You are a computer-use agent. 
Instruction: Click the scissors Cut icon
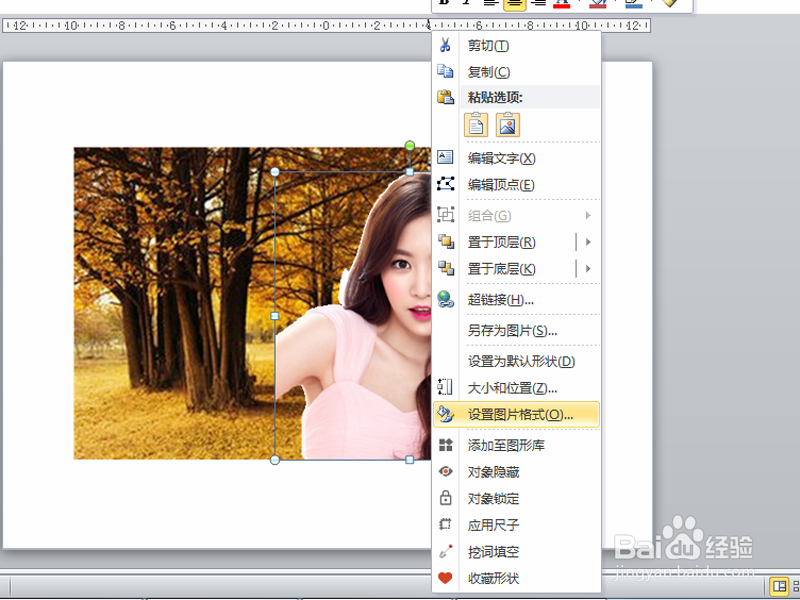point(445,45)
